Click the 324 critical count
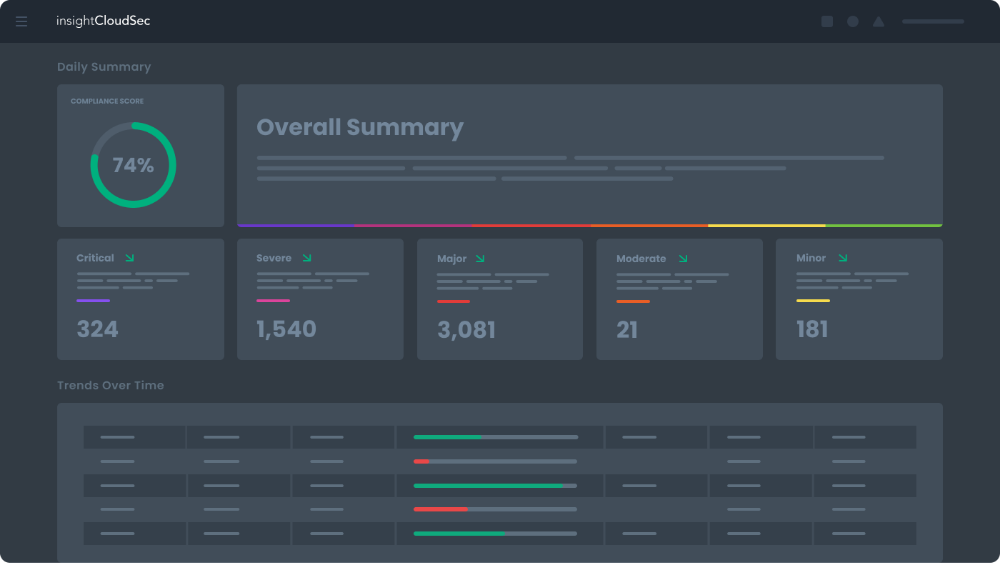The width and height of the screenshot is (1000, 563). tap(98, 329)
